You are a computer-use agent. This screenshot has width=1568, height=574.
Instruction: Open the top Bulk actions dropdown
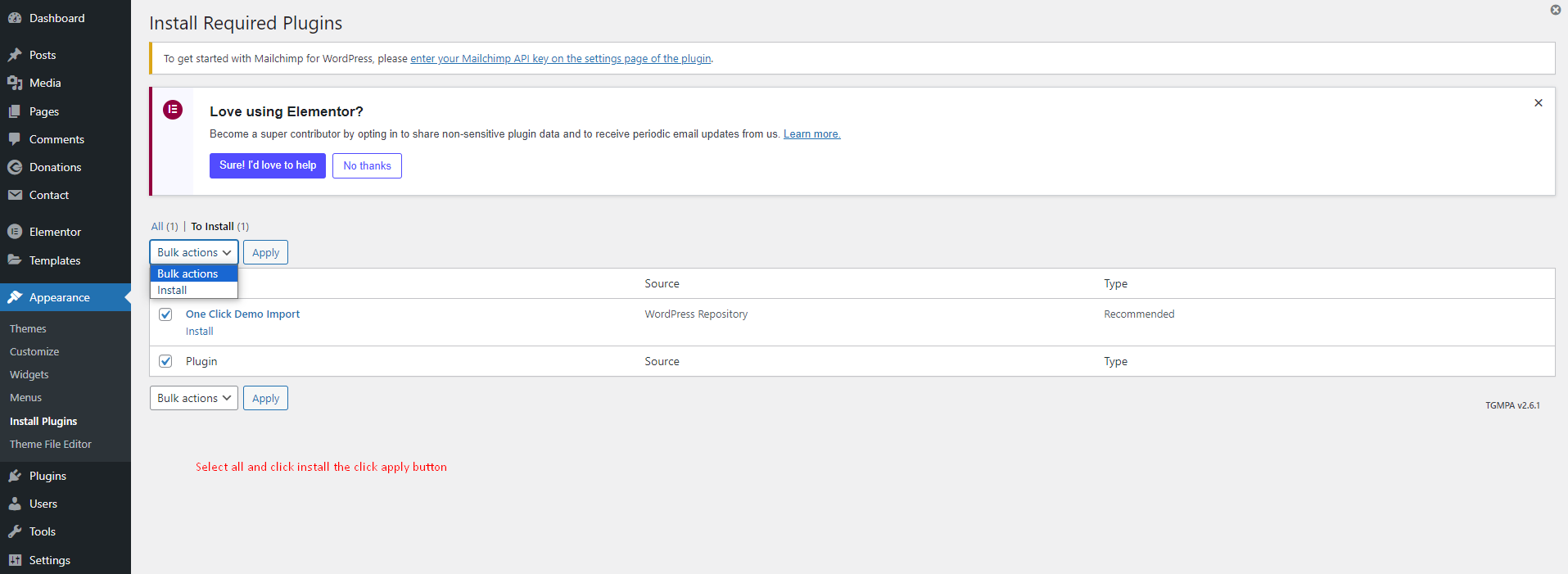pos(194,252)
